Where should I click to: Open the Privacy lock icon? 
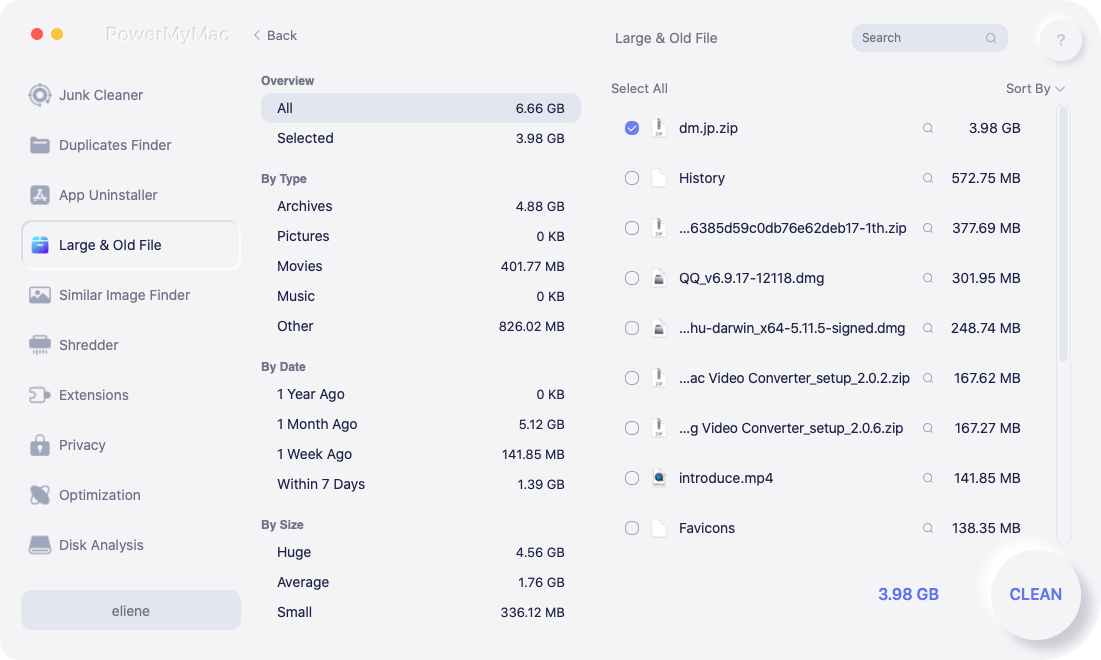point(40,444)
